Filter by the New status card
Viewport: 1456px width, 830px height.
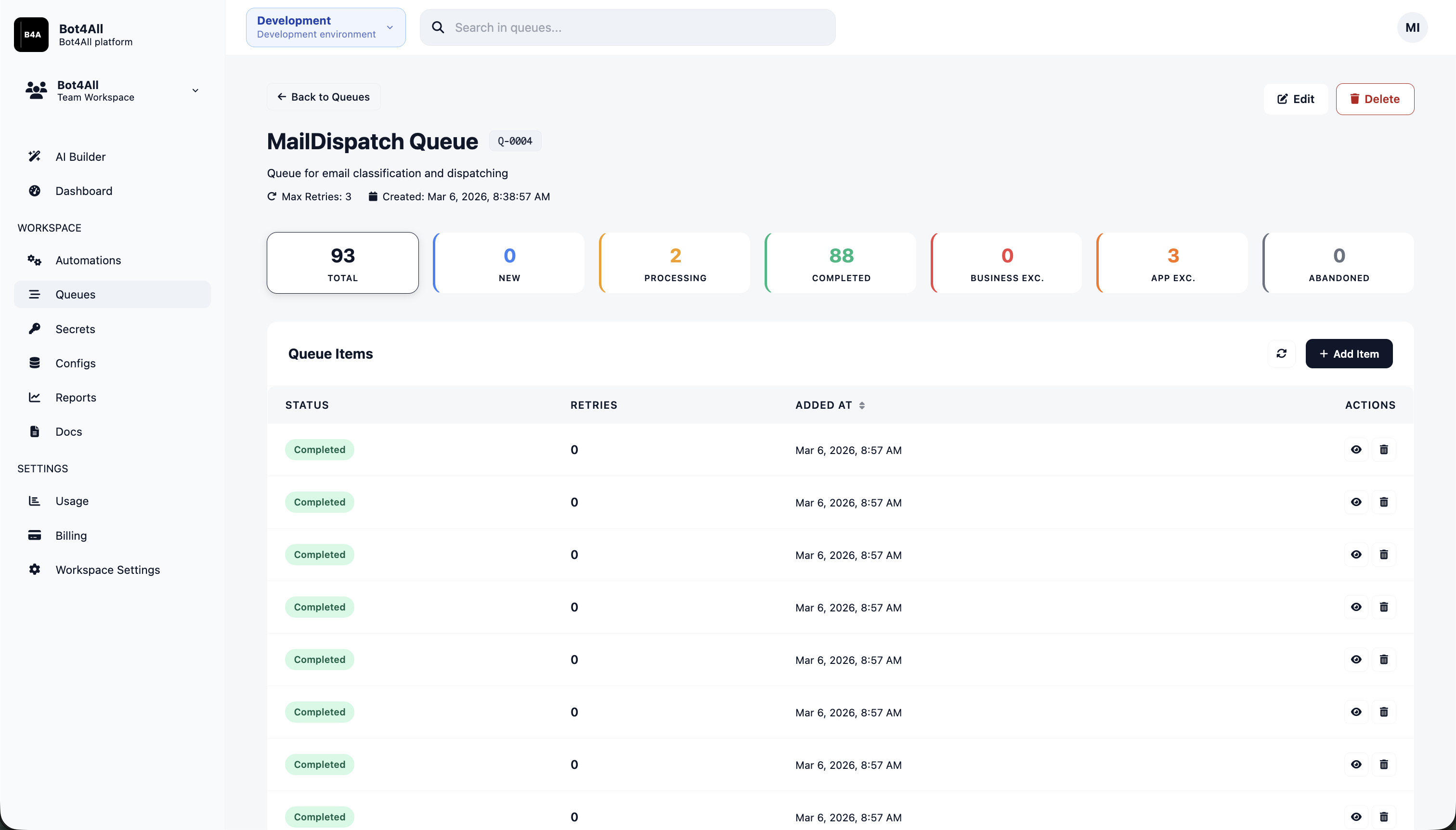(x=508, y=263)
